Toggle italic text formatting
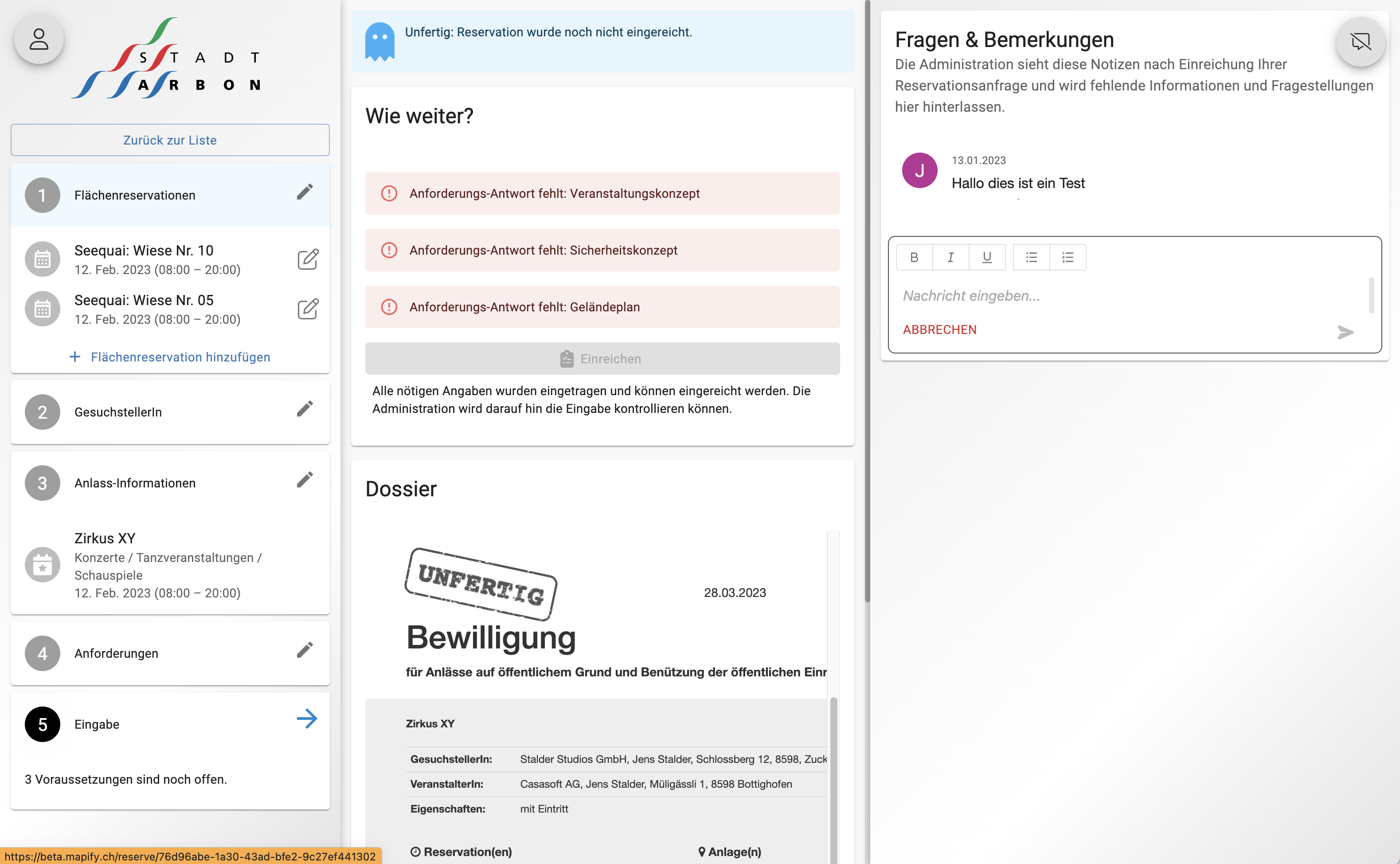The width and height of the screenshot is (1400, 864). (950, 257)
